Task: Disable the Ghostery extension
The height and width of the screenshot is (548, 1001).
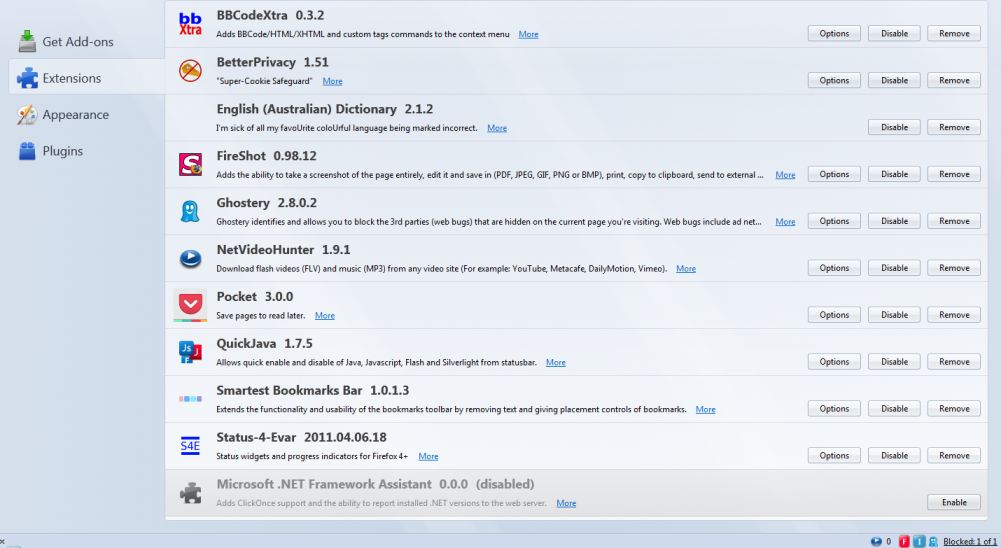Action: click(x=894, y=221)
